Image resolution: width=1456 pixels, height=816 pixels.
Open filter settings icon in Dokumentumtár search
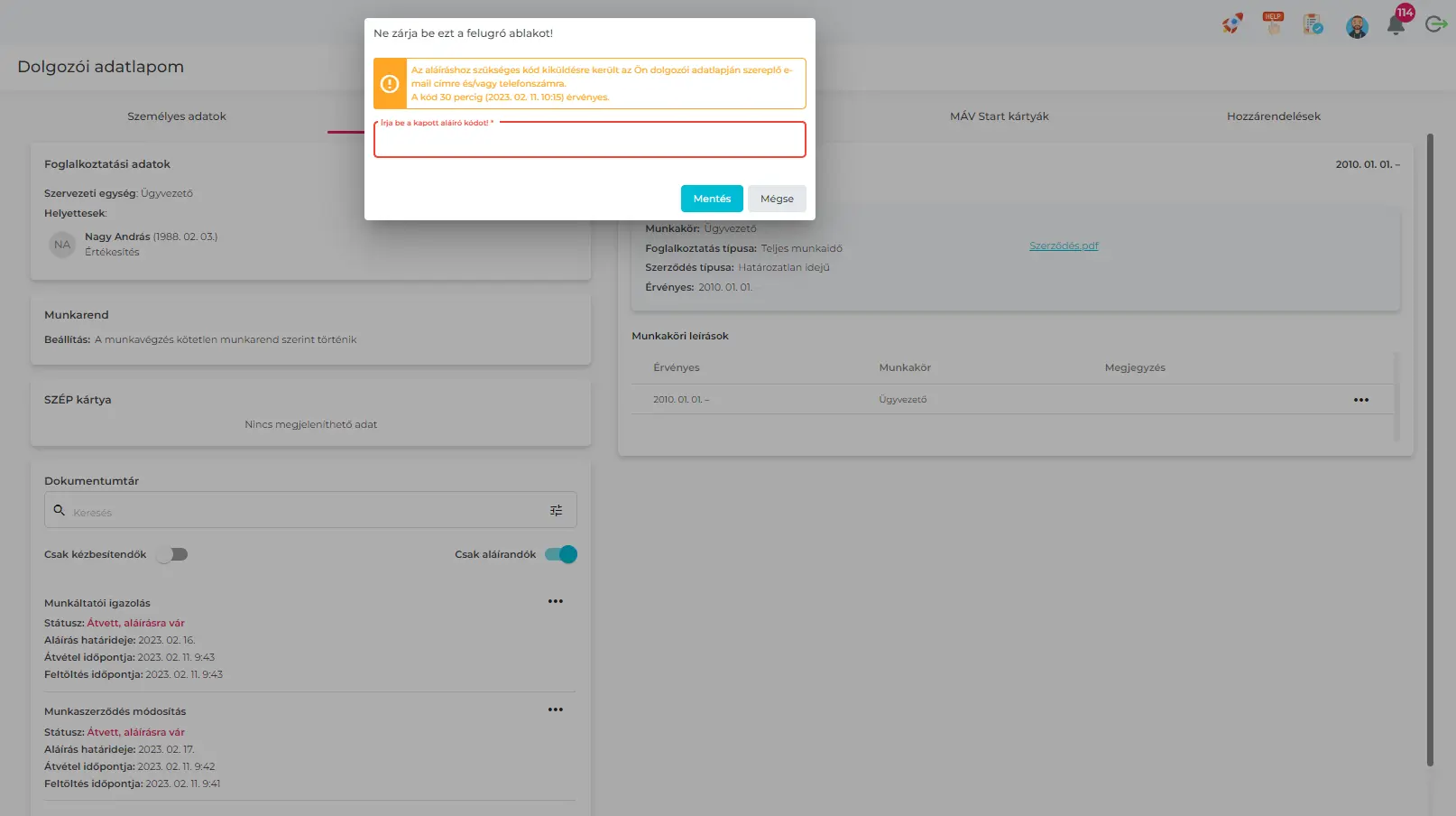point(556,511)
